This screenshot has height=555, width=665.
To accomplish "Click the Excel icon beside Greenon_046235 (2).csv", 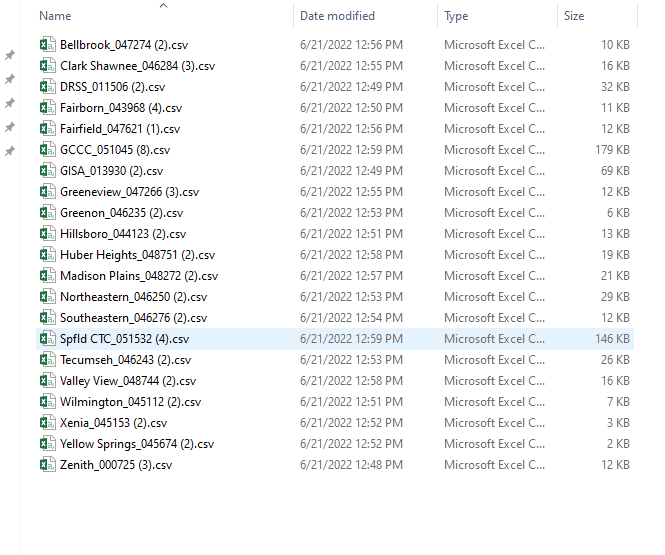I will [x=48, y=212].
